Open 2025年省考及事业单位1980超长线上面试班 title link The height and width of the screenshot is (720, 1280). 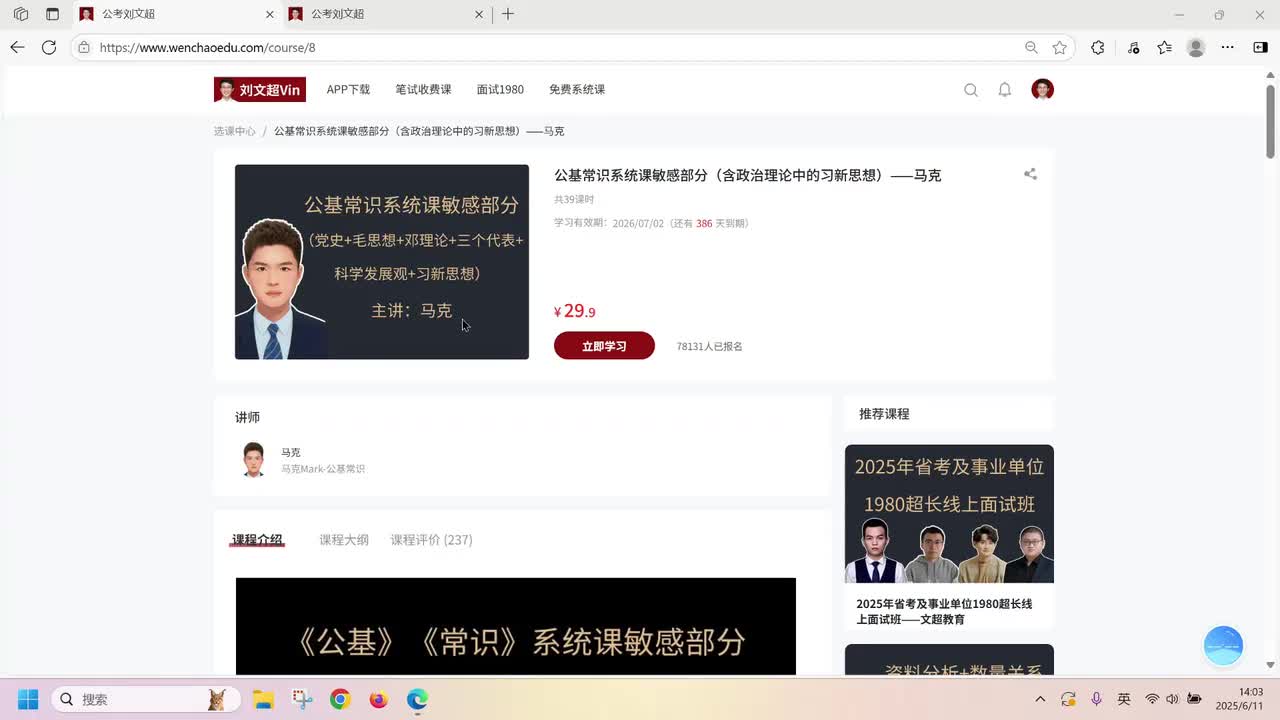(x=944, y=612)
